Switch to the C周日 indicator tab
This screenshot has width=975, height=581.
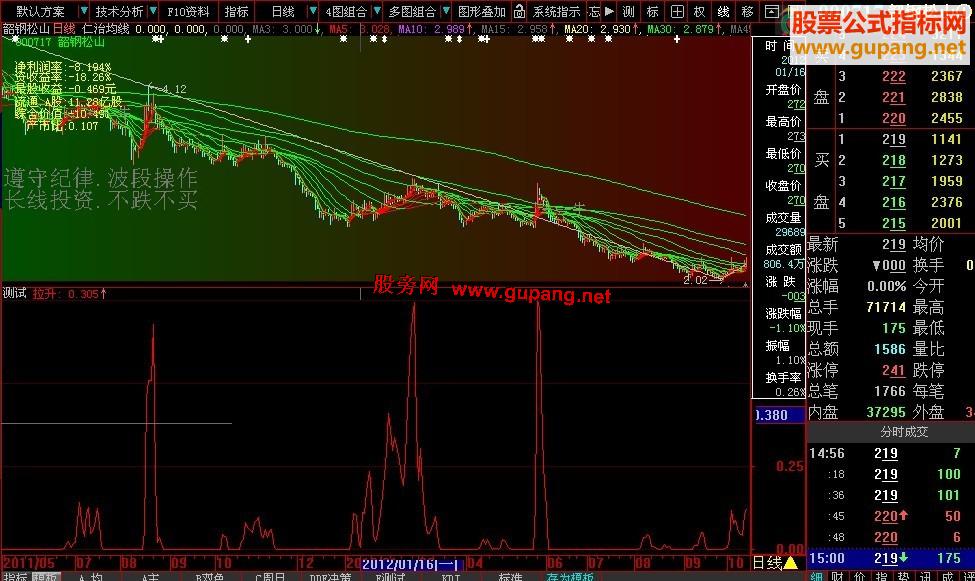coord(269,577)
